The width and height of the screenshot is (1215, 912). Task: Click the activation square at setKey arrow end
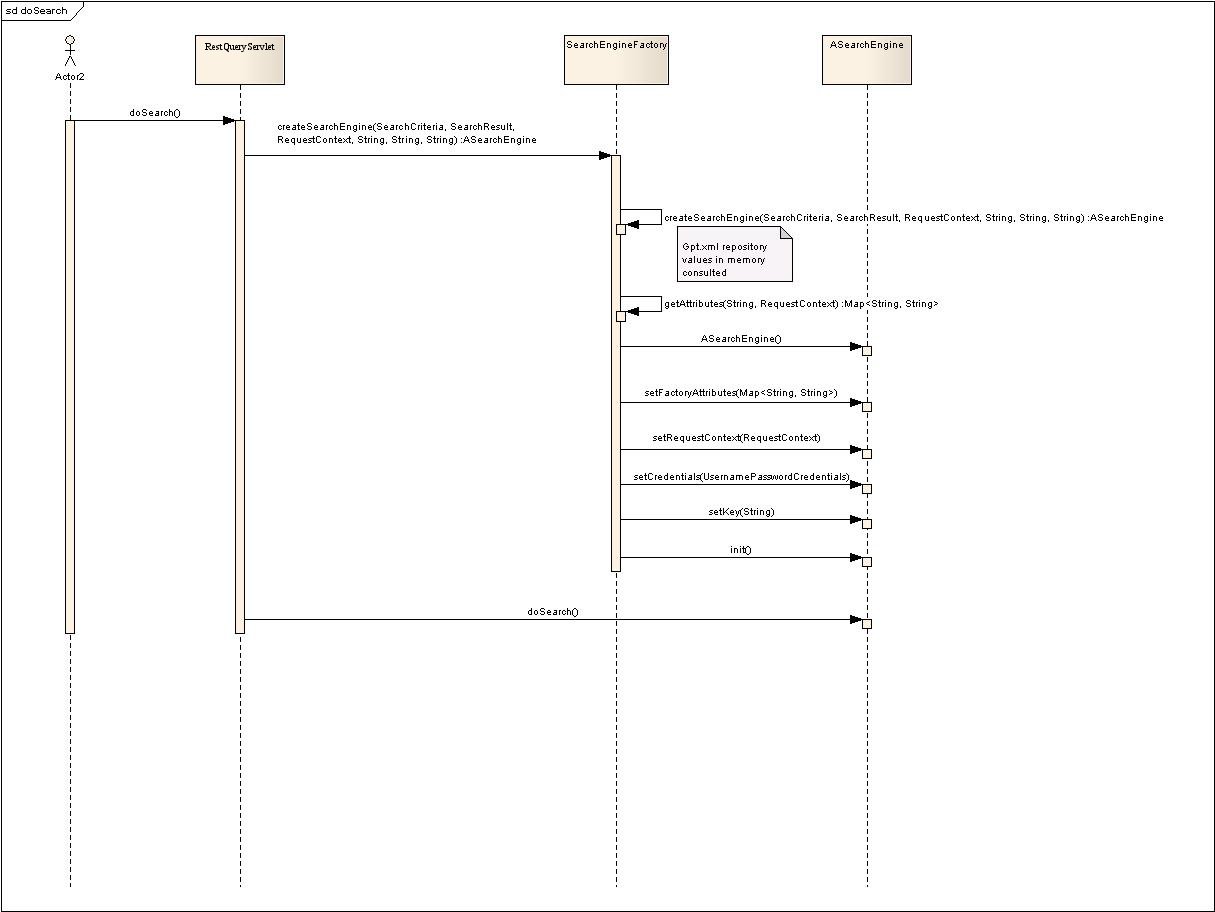coord(867,524)
